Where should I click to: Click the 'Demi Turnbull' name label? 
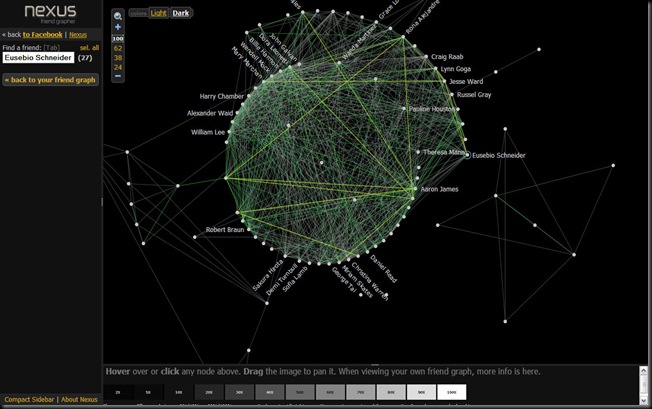282,279
